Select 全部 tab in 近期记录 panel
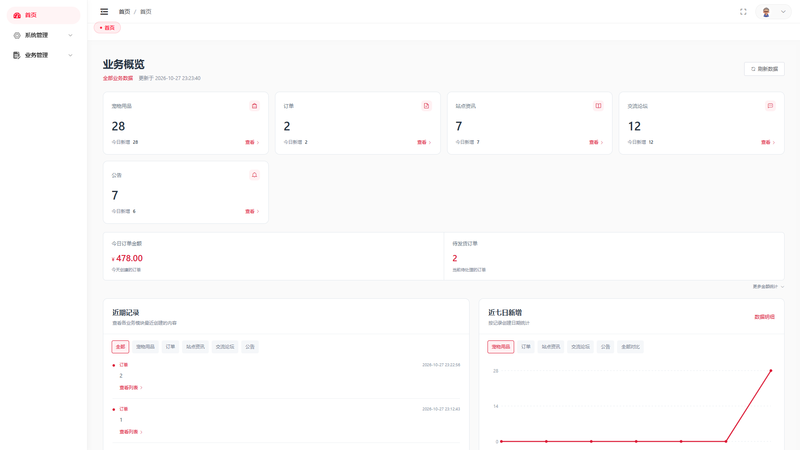The width and height of the screenshot is (800, 450). click(120, 347)
